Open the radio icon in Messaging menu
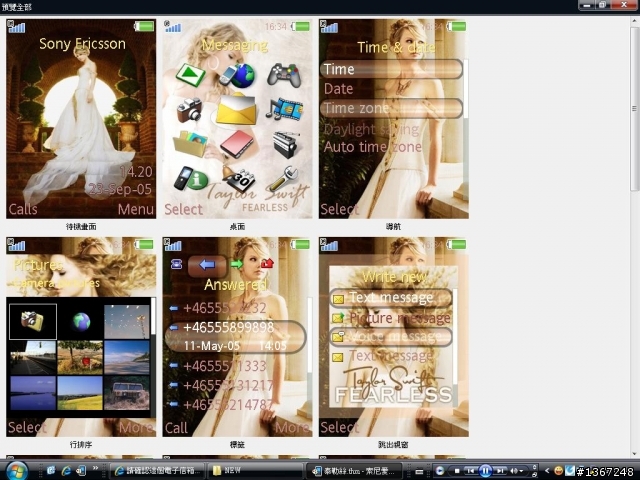The width and height of the screenshot is (640, 480). 286,144
